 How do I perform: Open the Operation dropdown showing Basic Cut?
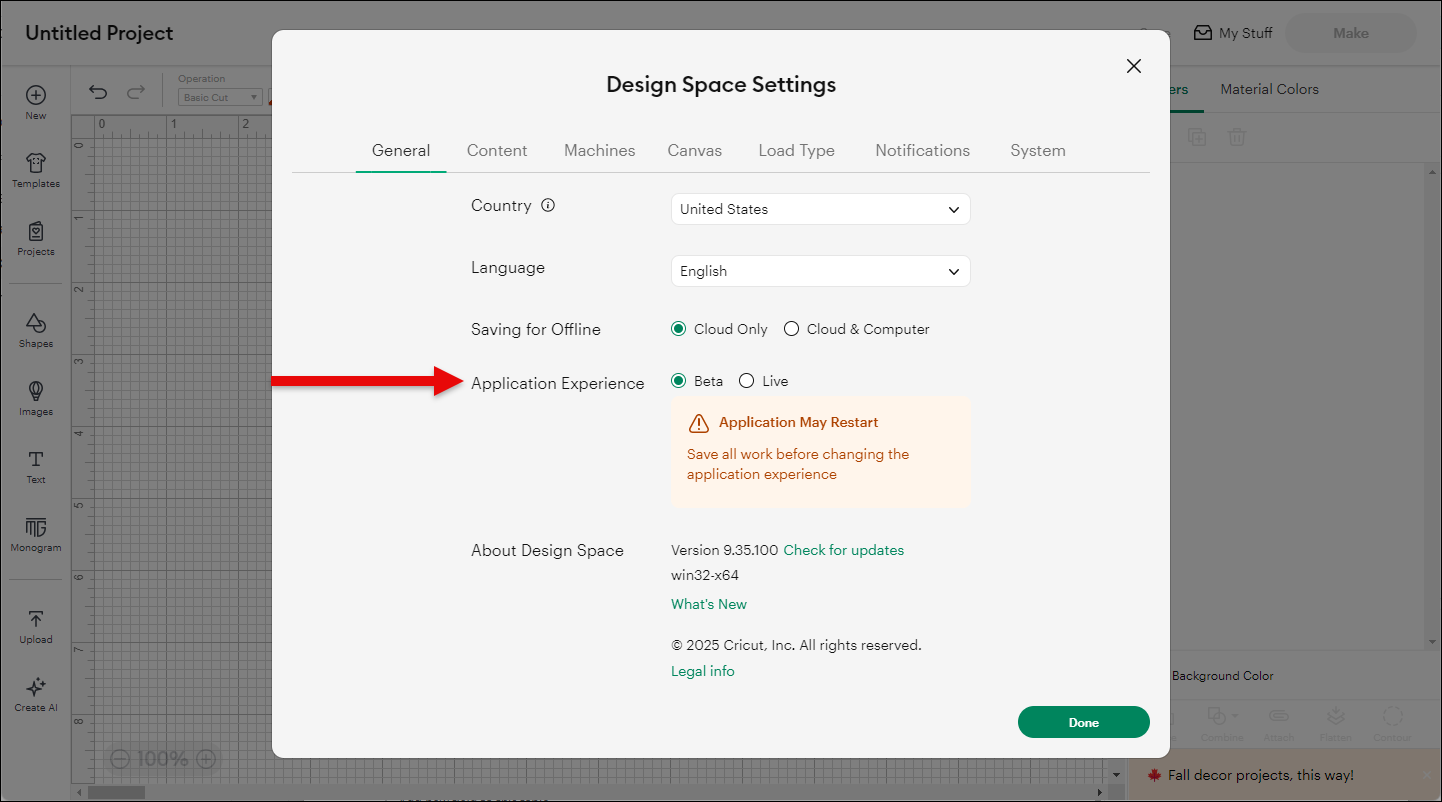click(x=219, y=97)
